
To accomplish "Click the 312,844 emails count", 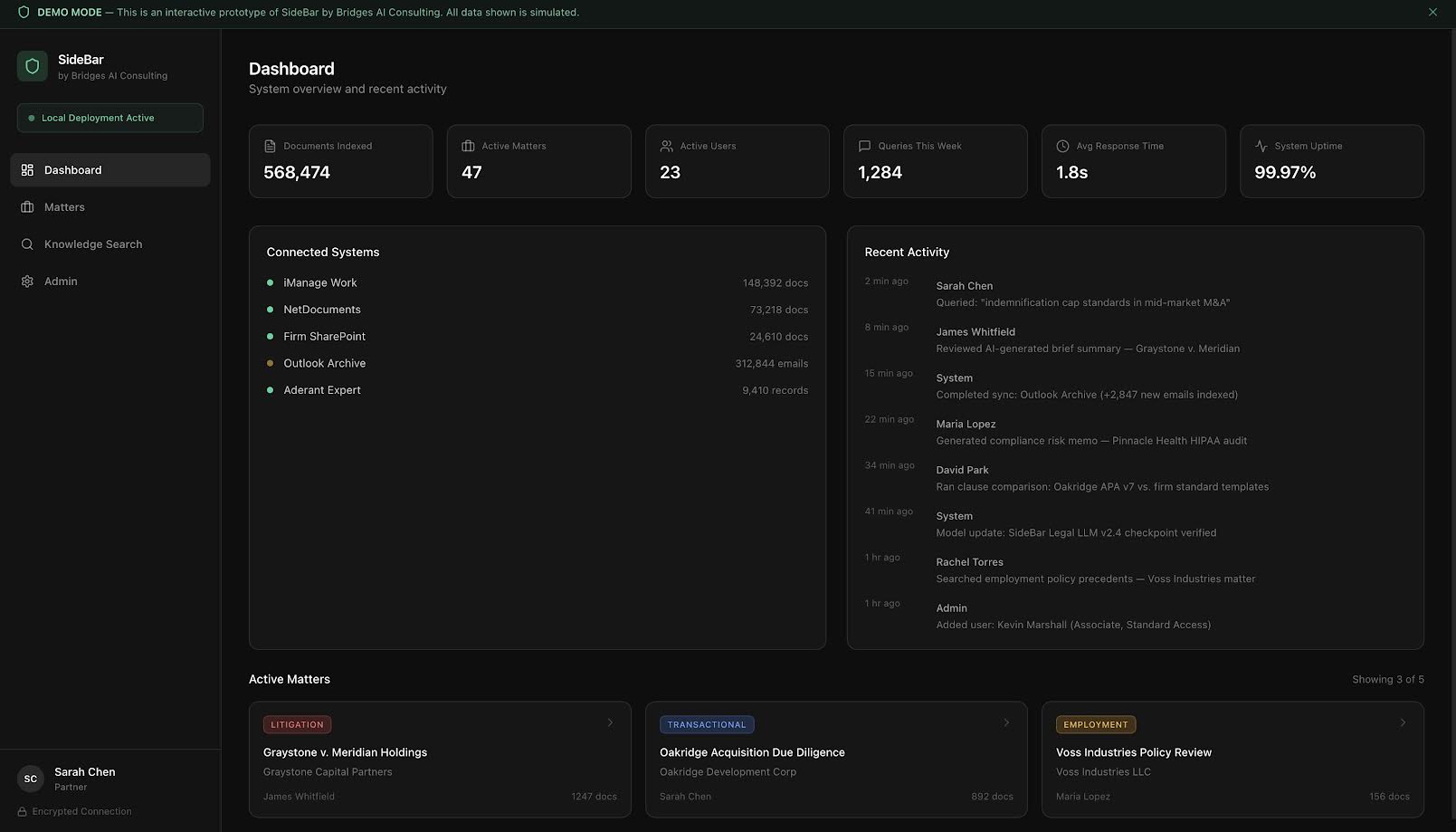I will (772, 363).
